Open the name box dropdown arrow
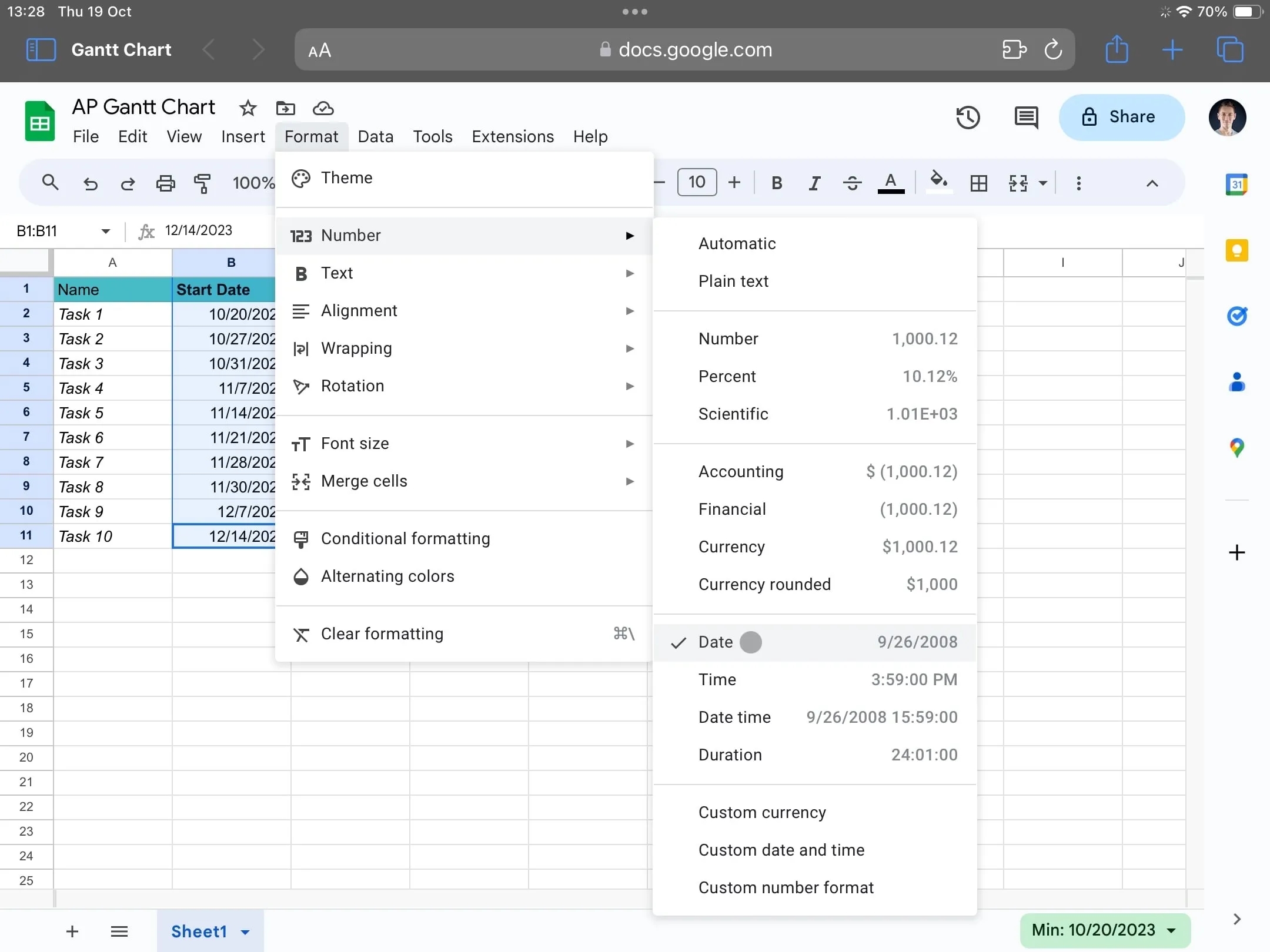This screenshot has height=952, width=1270. point(106,231)
